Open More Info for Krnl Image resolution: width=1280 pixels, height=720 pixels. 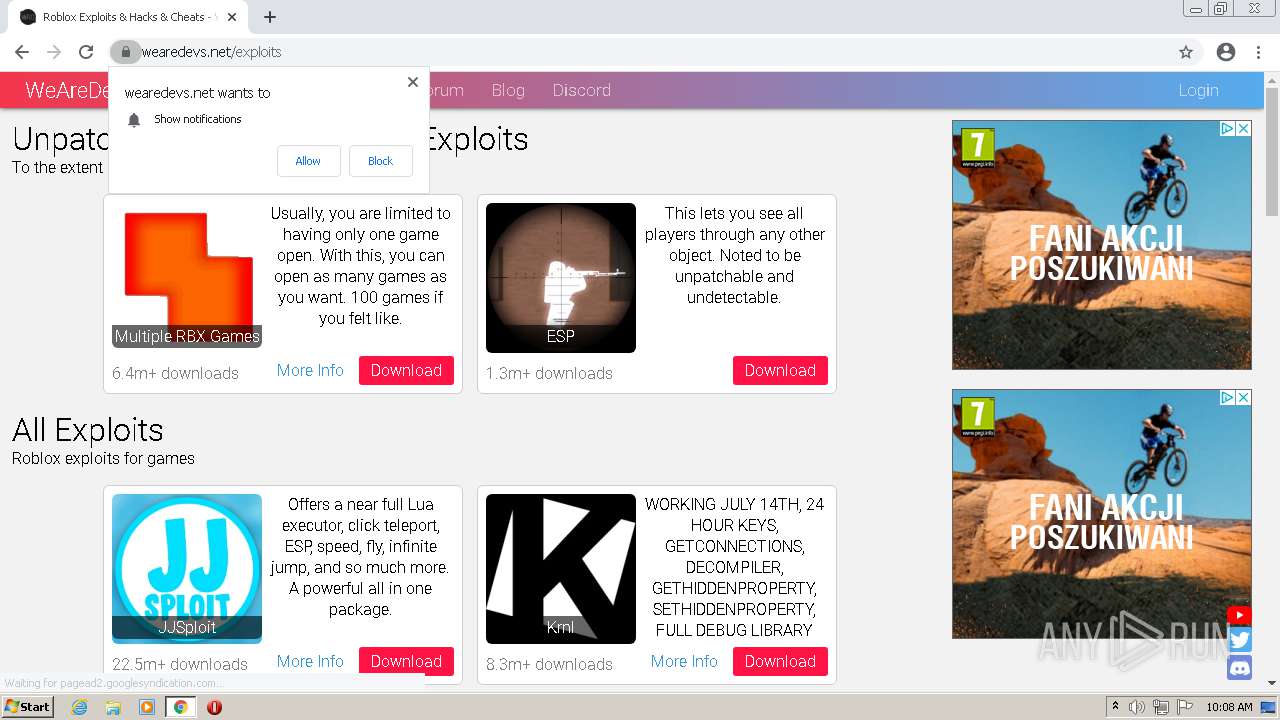coord(684,661)
